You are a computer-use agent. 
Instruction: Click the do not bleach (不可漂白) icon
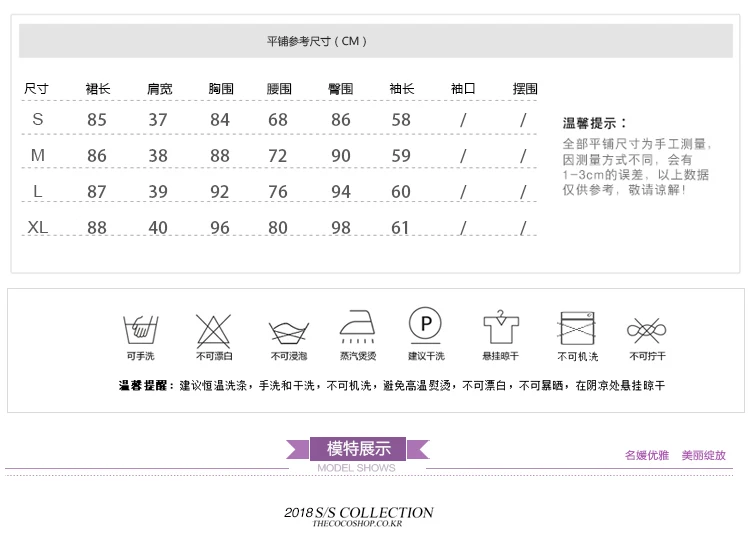click(x=213, y=330)
